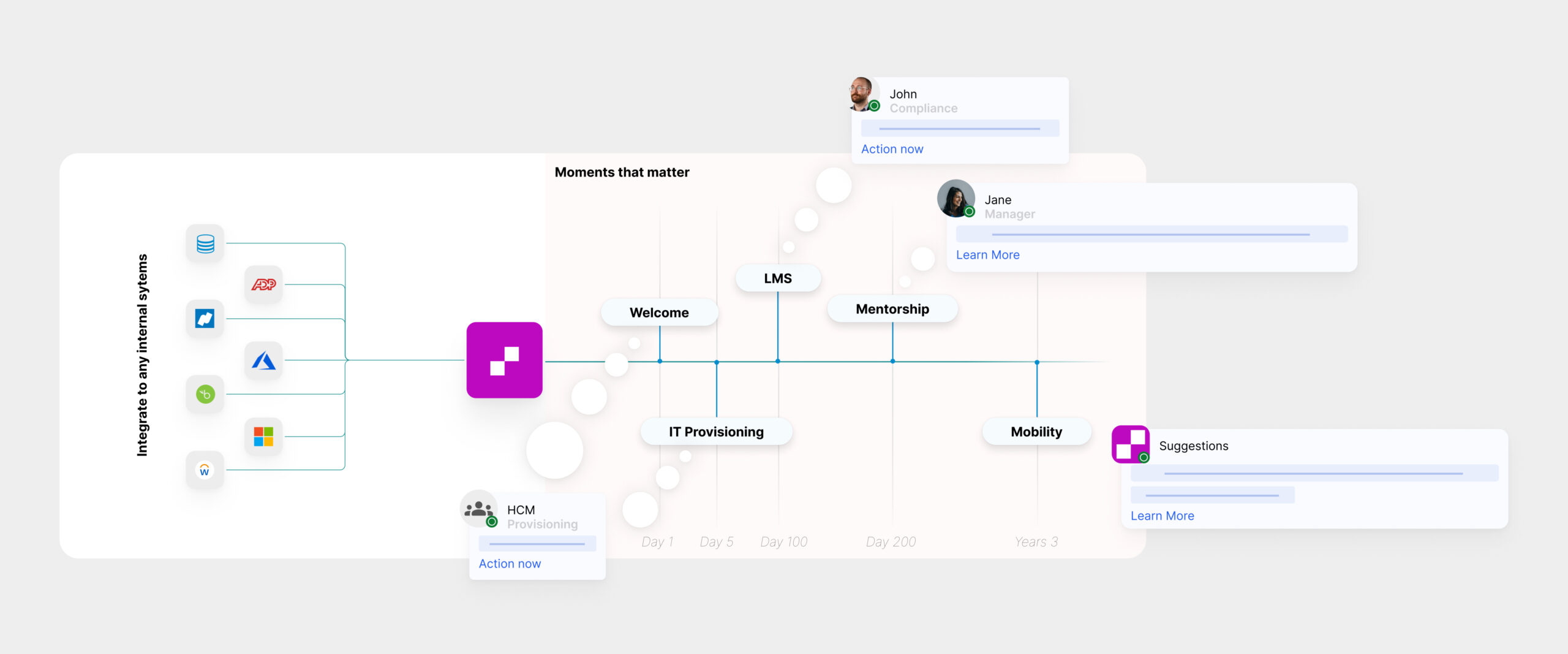Image resolution: width=1568 pixels, height=654 pixels.
Task: Open the Microsoft four-color logo icon
Action: 263,436
